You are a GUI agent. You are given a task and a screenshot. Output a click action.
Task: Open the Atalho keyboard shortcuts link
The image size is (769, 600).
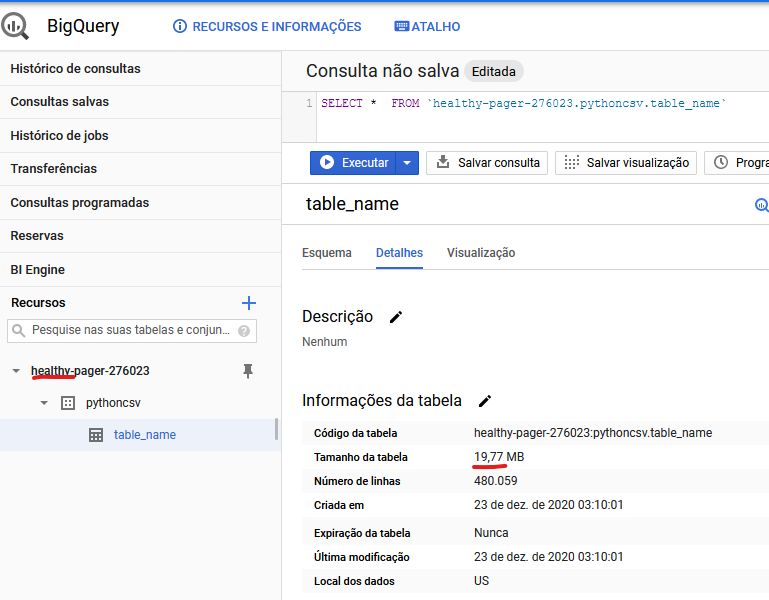click(427, 26)
